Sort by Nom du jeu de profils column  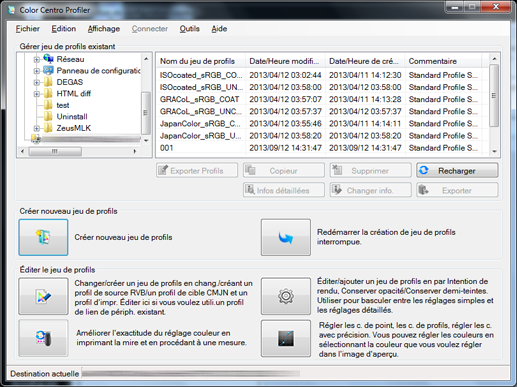[x=201, y=61]
